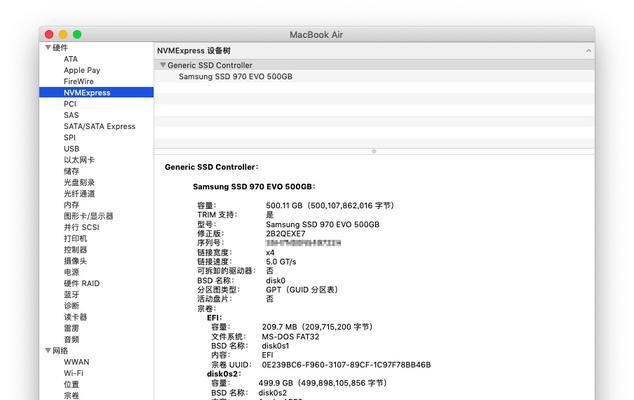Collapse the Generic SSD Controller tree row
This screenshot has width=634, height=400.
click(163, 65)
